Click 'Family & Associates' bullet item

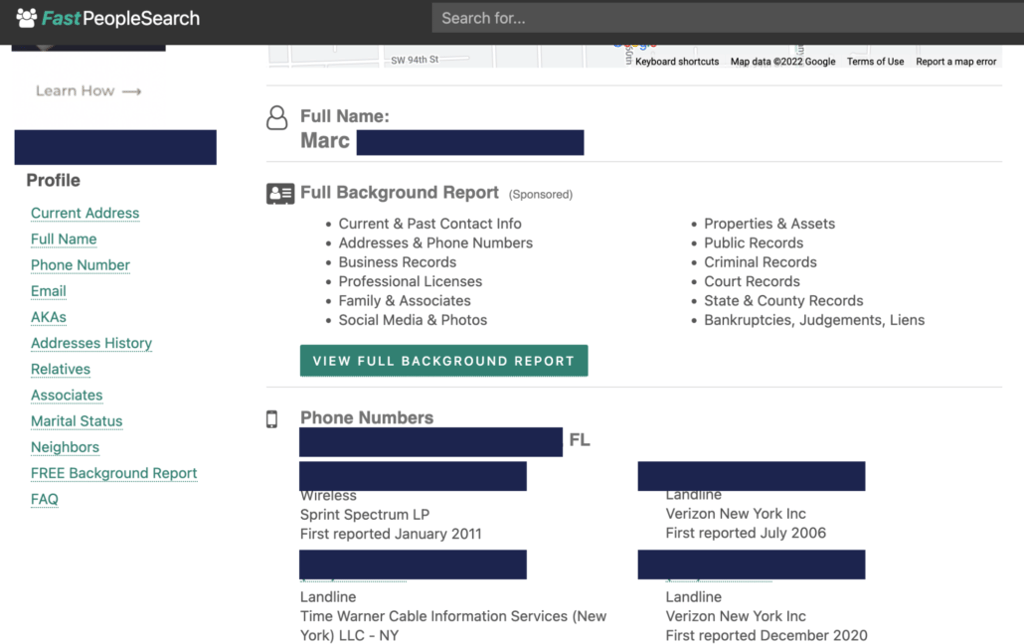click(x=404, y=301)
